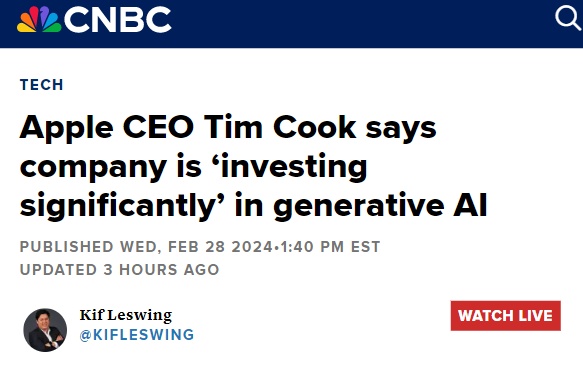The image size is (583, 371).
Task: Click 'Apple CEO' at headline start
Action: pos(107,129)
